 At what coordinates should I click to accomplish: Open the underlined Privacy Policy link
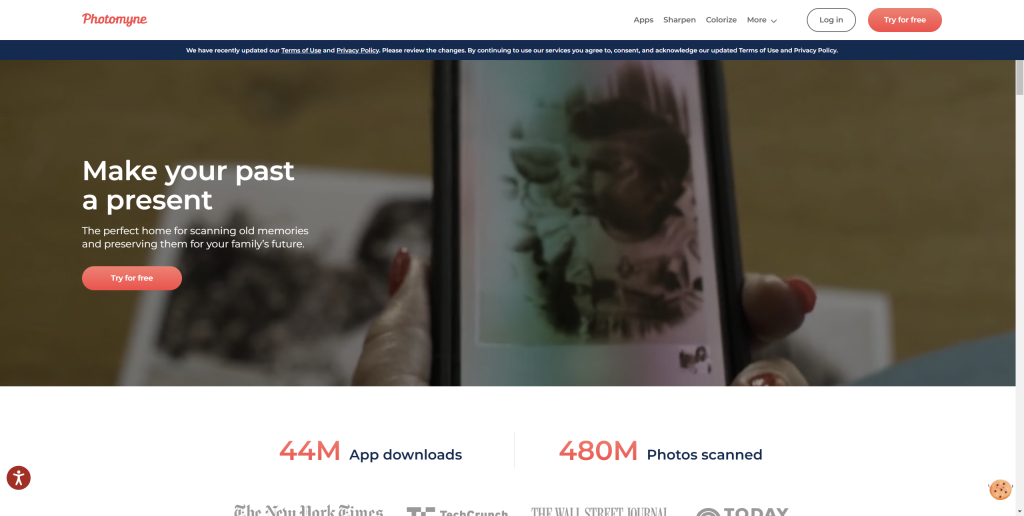(x=357, y=50)
